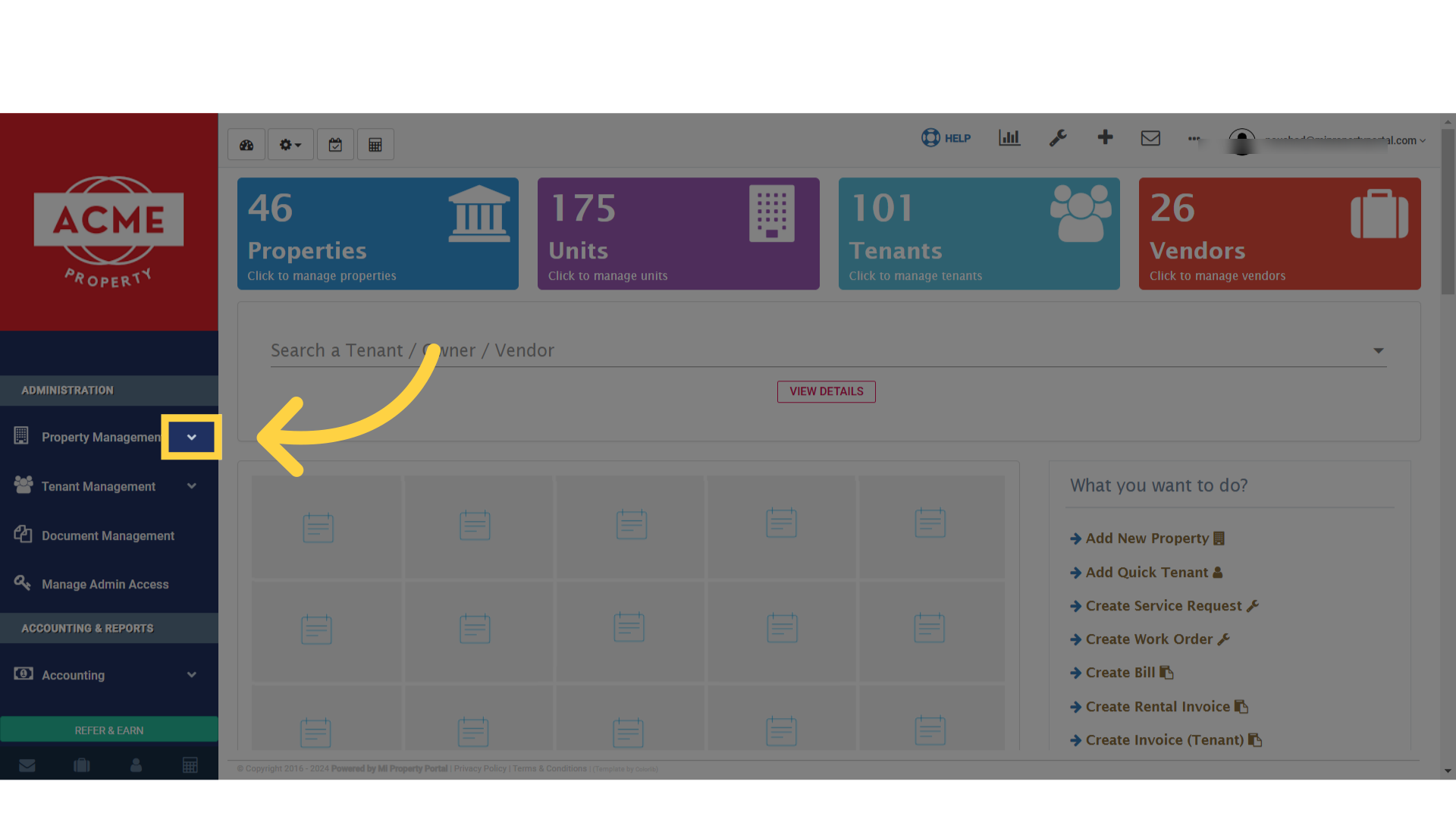Click the building icon beside Property Management
Viewport: 1456px width, 819px height.
[21, 435]
